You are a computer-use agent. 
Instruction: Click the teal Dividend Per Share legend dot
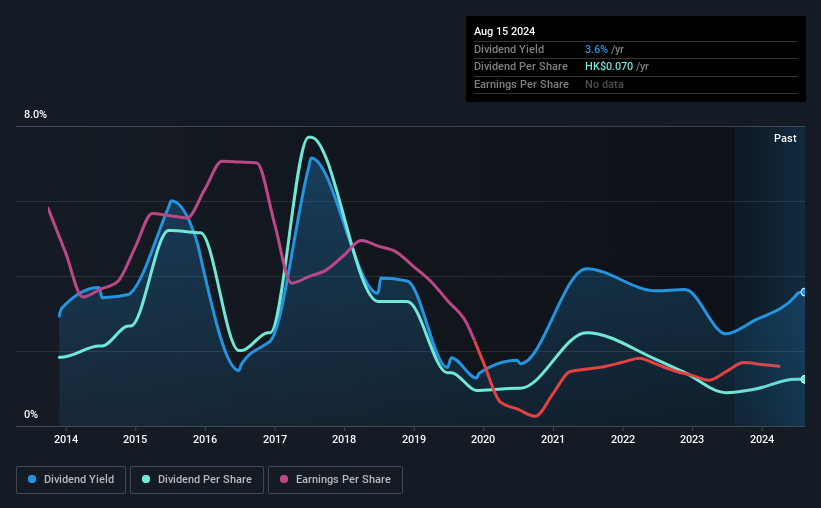(x=146, y=479)
